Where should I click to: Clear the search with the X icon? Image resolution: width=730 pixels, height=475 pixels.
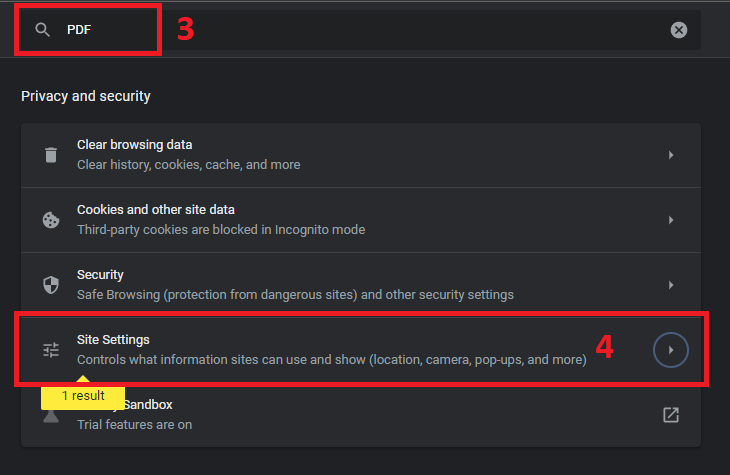[x=678, y=30]
